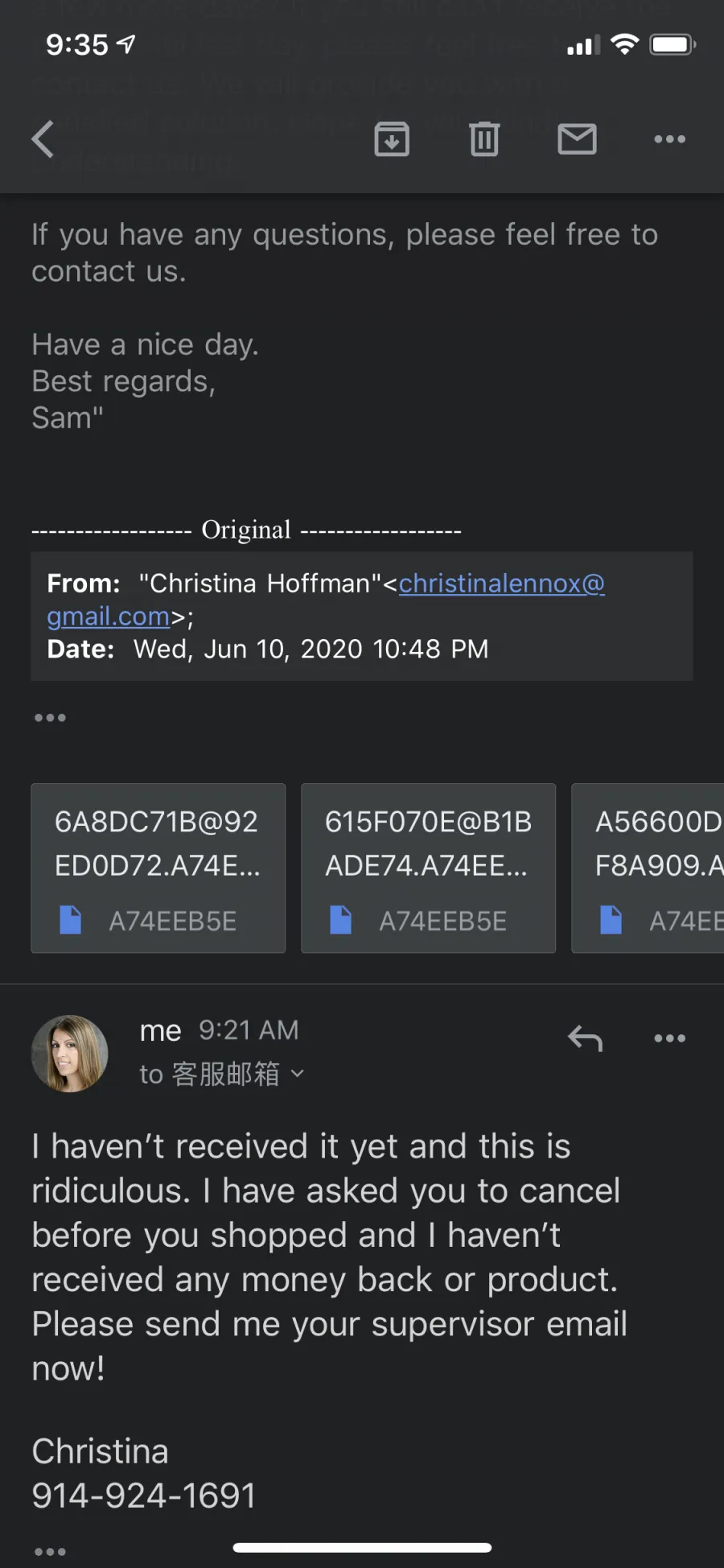
Task: Archive this email conversation
Action: 392,139
